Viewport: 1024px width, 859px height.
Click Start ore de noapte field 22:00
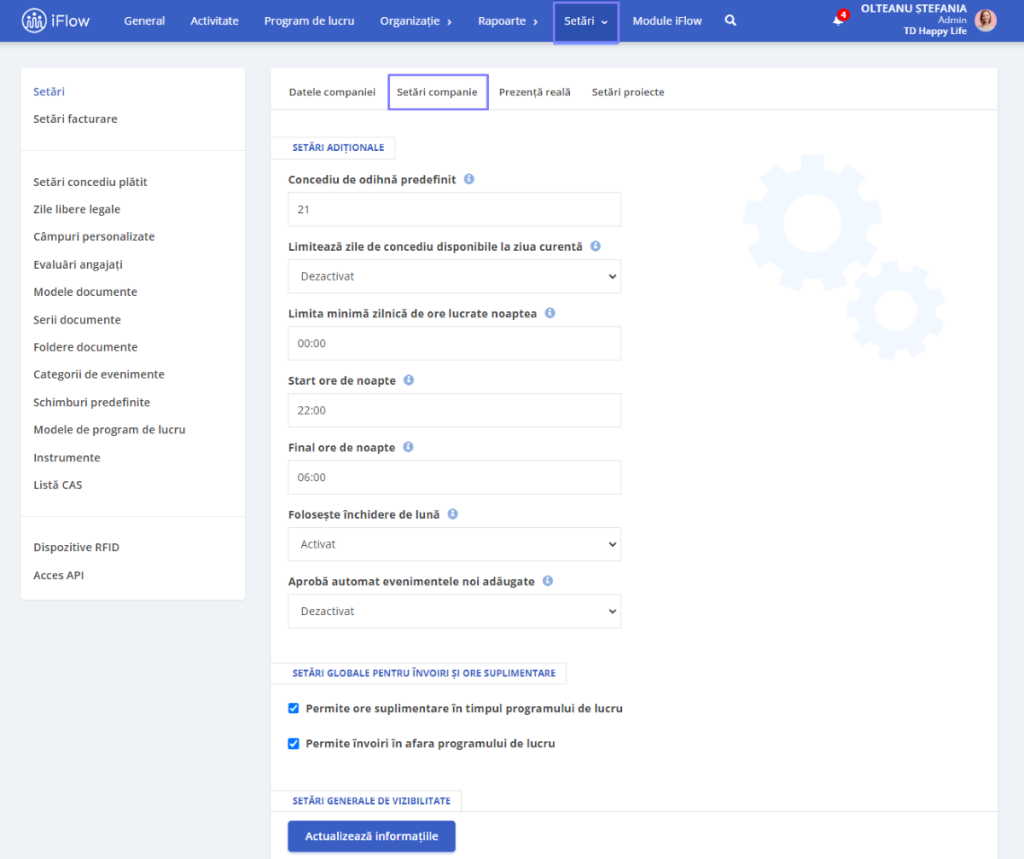[455, 410]
